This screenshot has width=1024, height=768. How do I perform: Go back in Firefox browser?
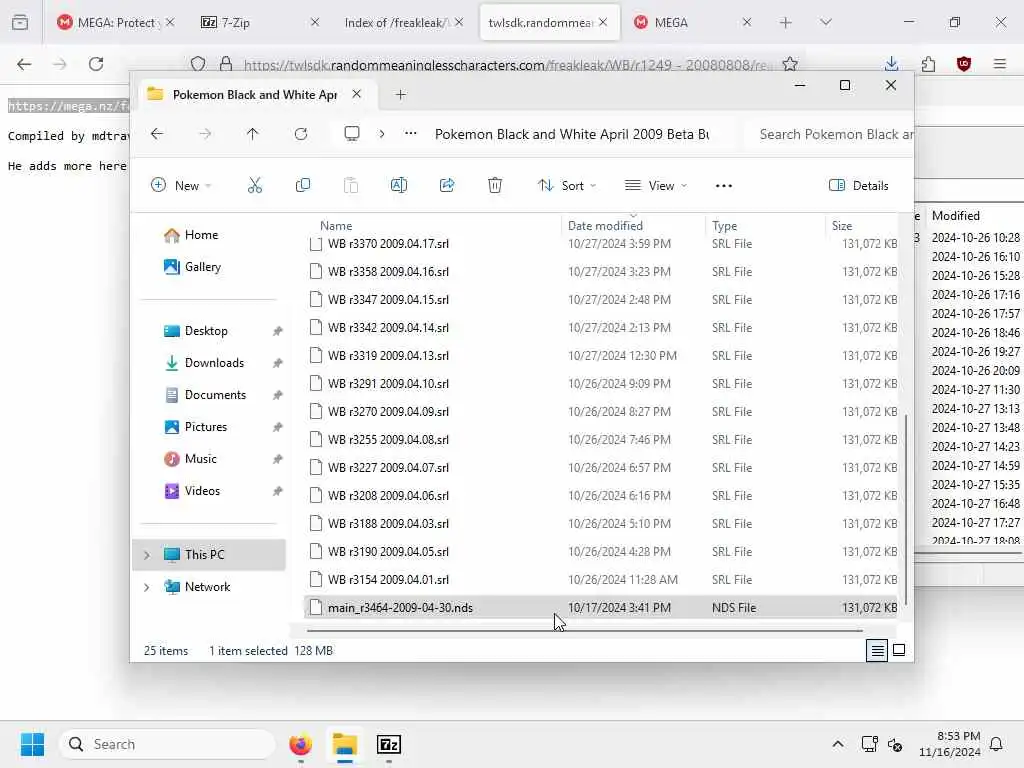pos(24,64)
